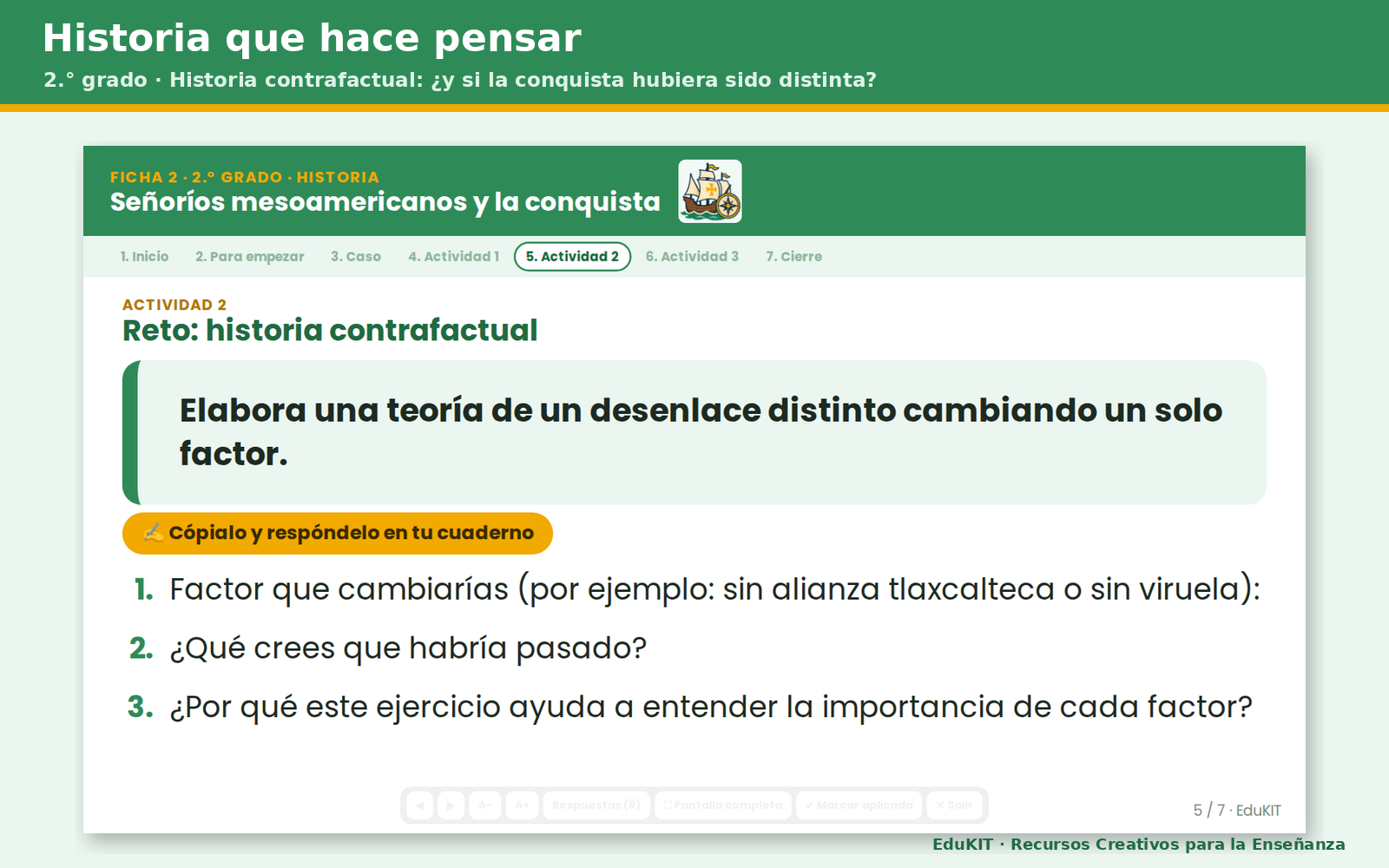The image size is (1389, 868).
Task: Click the Salir button
Action: (954, 806)
